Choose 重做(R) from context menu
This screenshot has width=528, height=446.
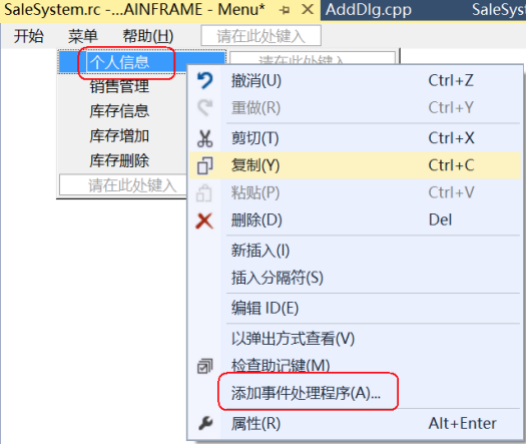(355, 108)
